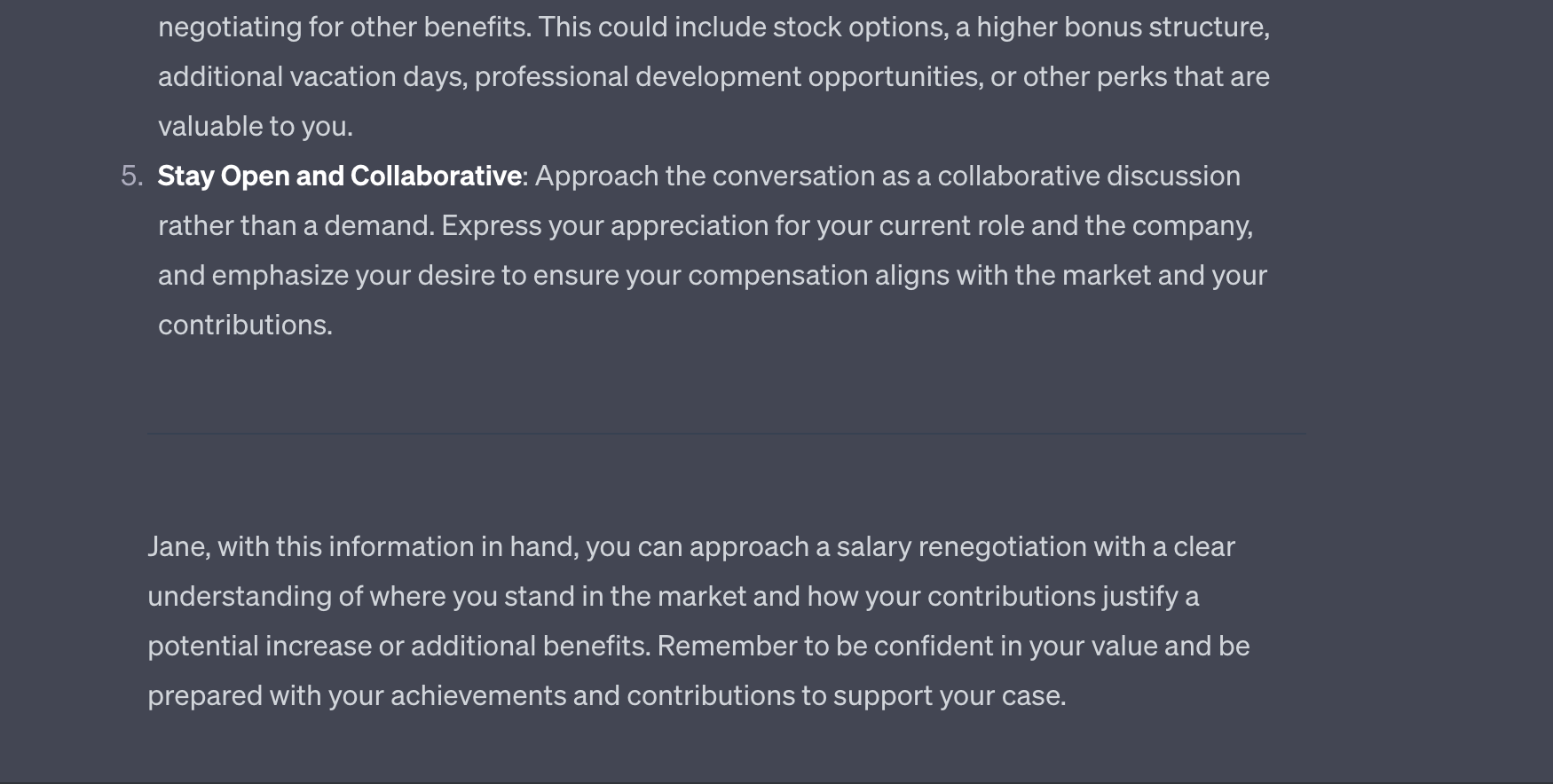Click the phrase "collaborative discussion" in item five

pyautogui.click(x=1089, y=176)
